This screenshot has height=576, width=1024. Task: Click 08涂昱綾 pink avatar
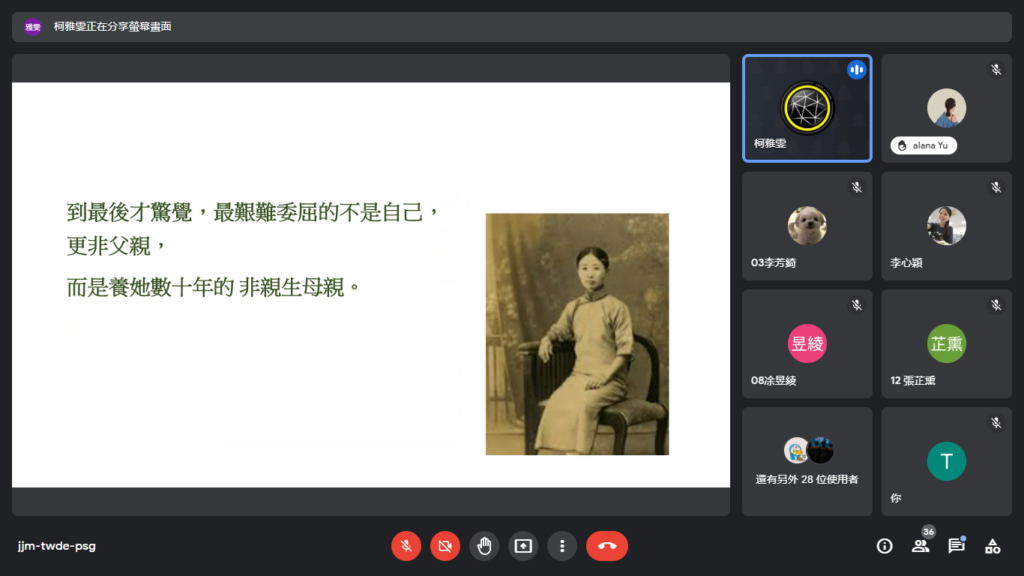[x=807, y=344]
